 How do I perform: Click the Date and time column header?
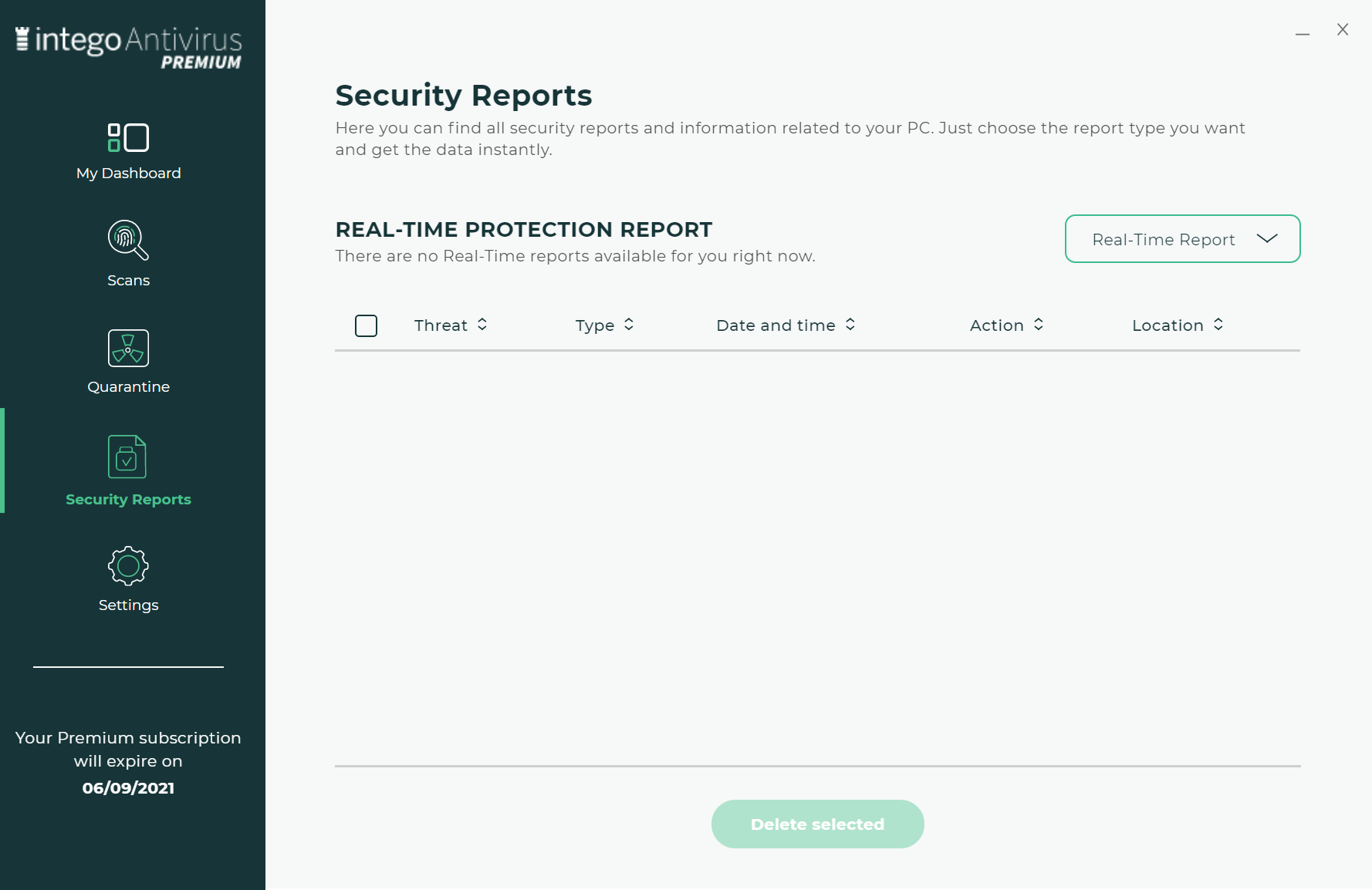pos(776,325)
